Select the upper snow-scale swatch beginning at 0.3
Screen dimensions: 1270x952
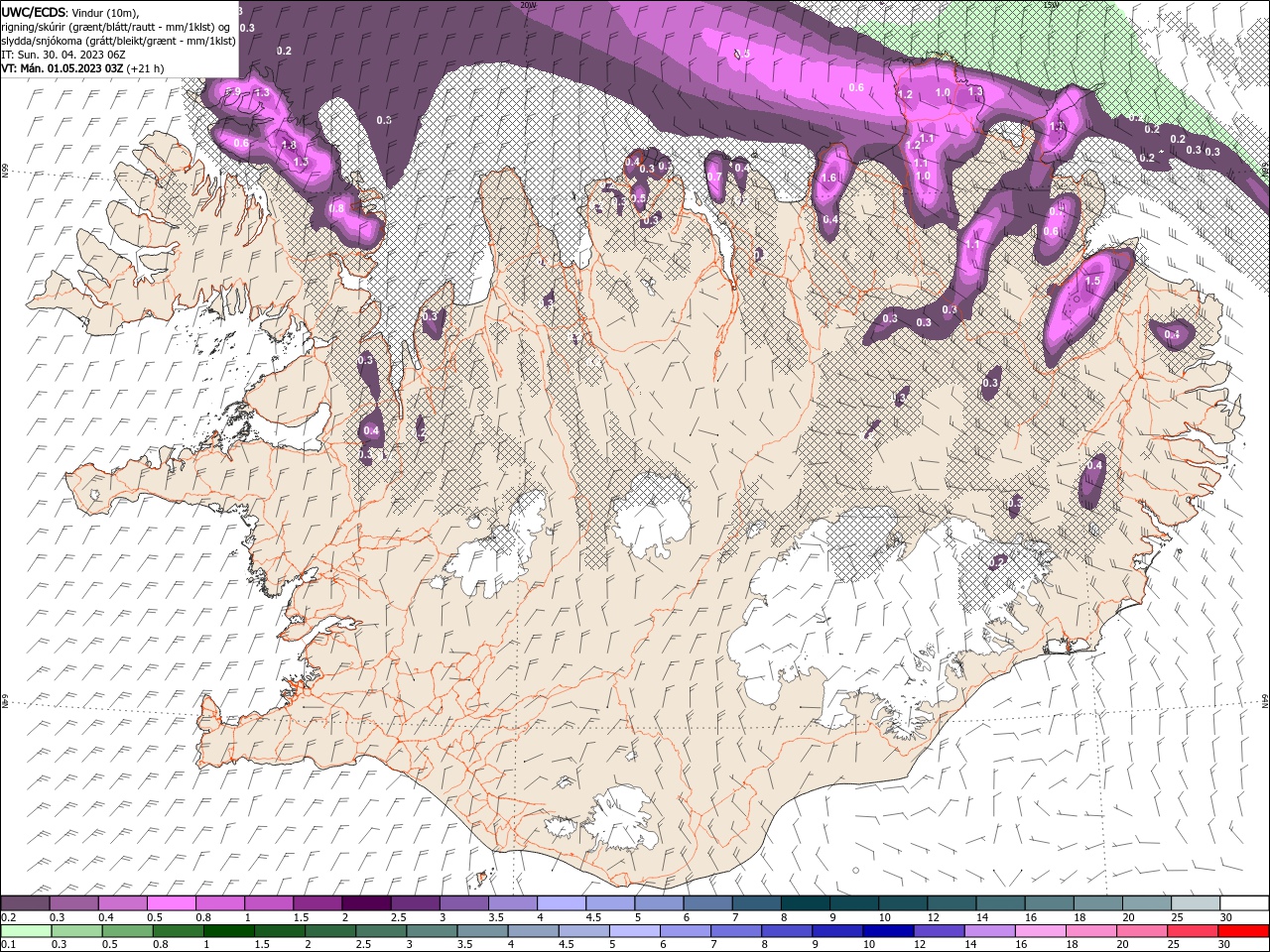73,903
